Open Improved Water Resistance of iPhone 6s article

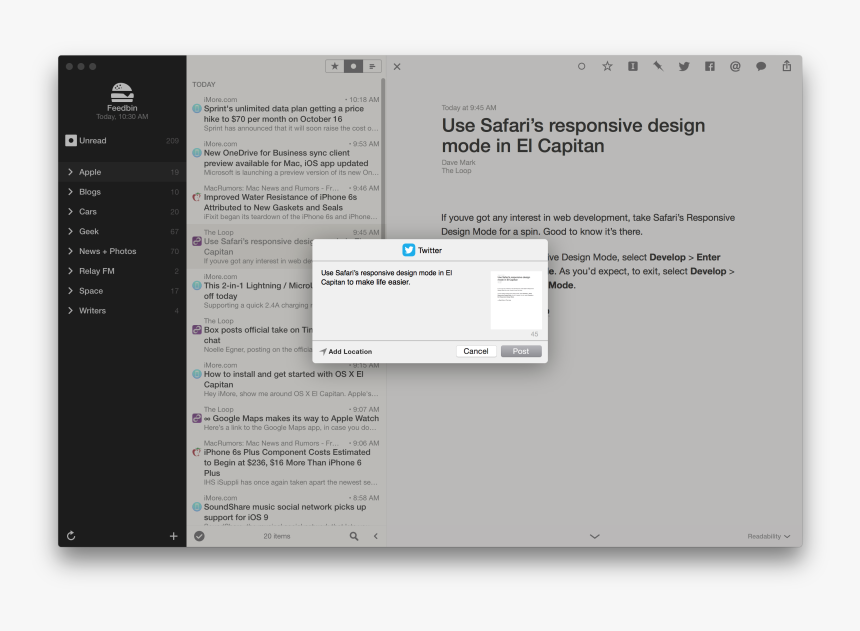(x=285, y=202)
